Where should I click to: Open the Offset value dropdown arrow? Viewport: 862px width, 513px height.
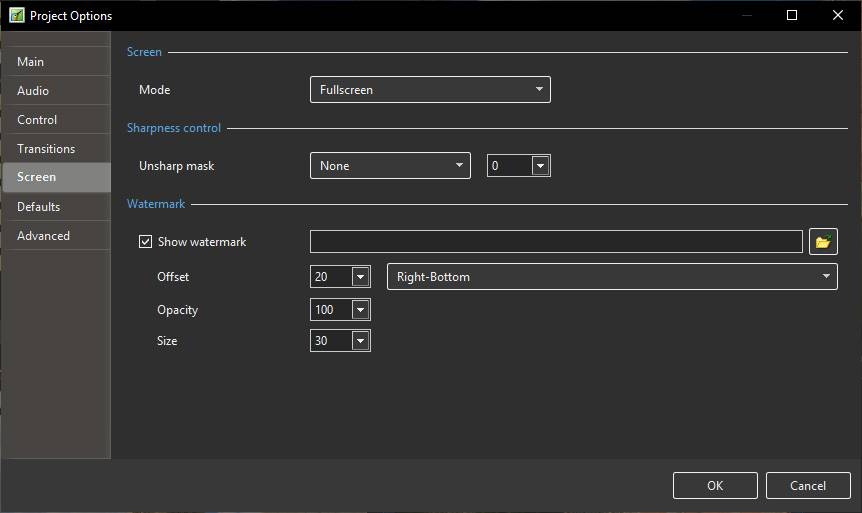tap(361, 277)
